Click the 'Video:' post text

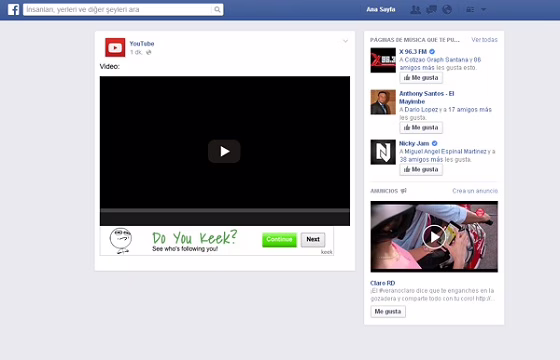click(110, 66)
